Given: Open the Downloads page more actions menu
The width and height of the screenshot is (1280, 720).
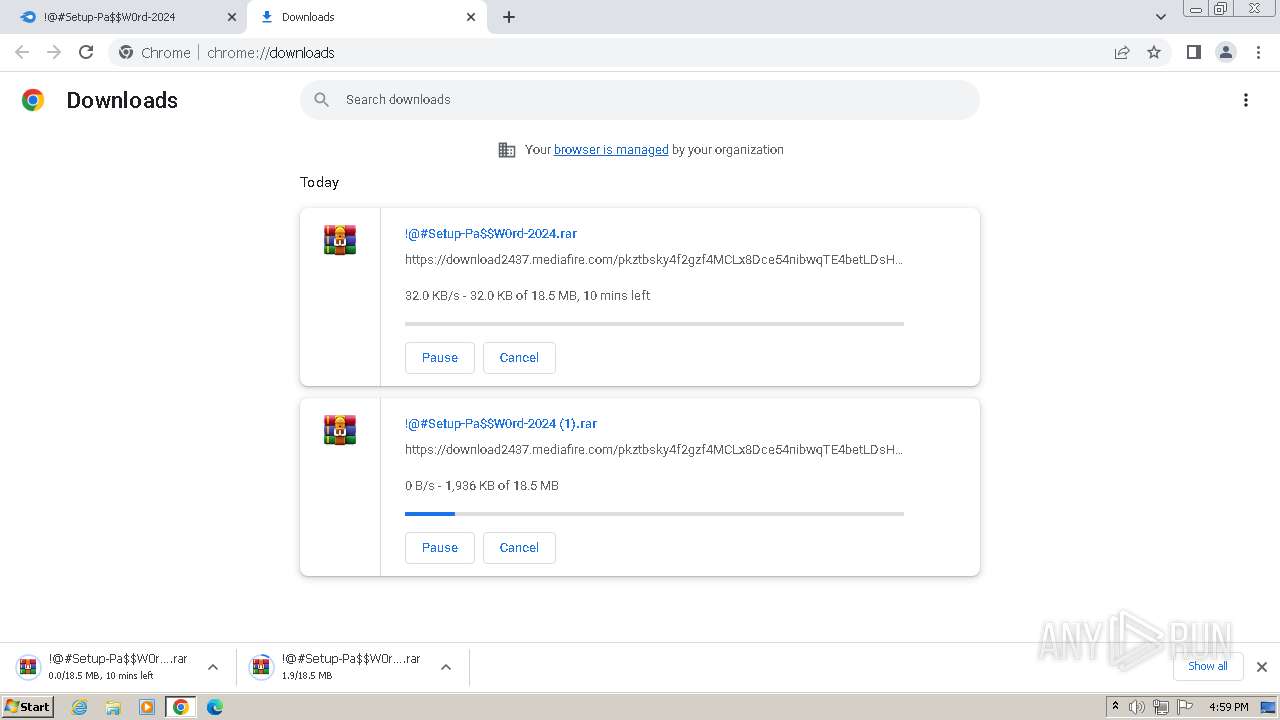Looking at the screenshot, I should 1246,100.
